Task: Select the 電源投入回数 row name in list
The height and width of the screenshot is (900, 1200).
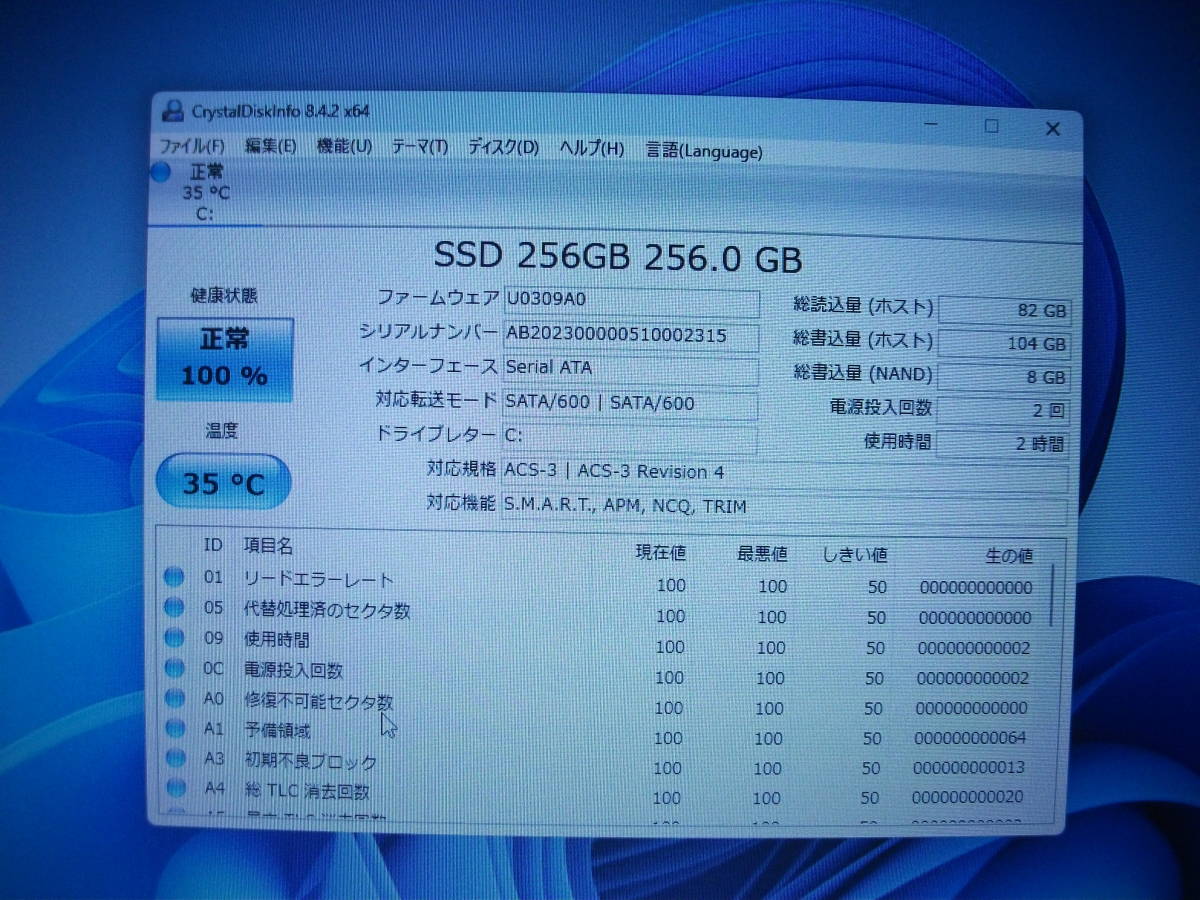Action: coord(294,669)
